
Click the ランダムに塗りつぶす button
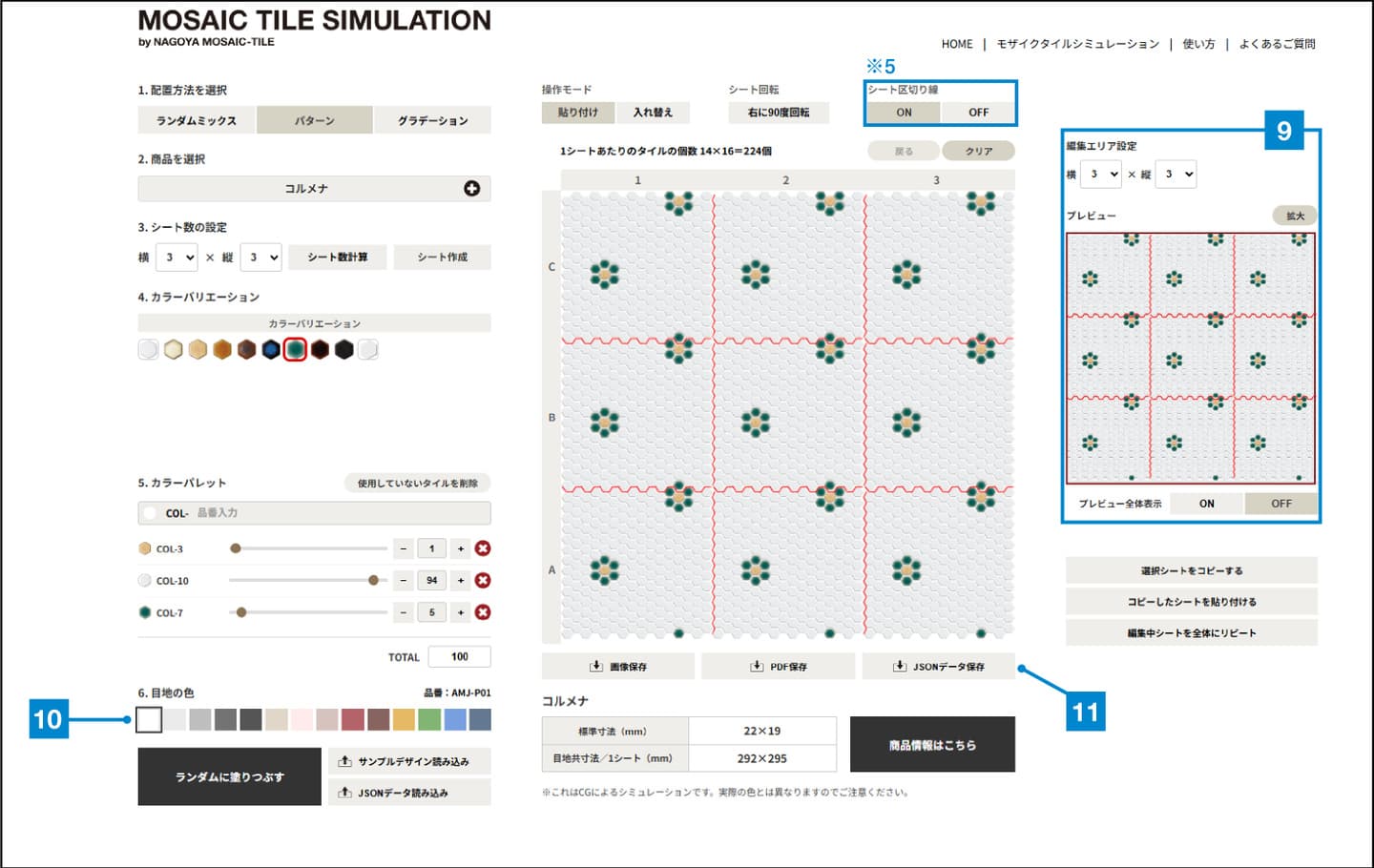click(x=229, y=776)
